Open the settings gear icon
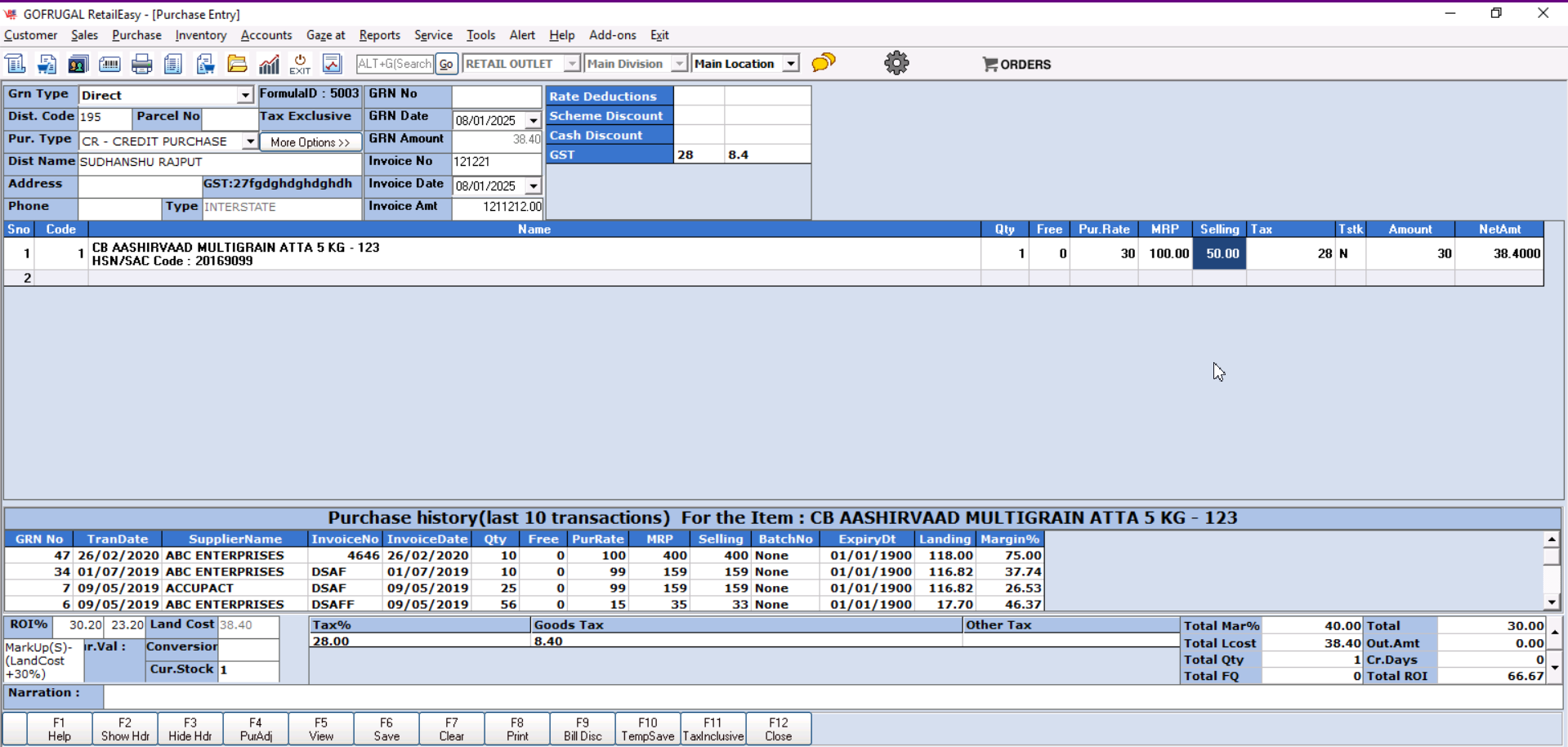Viewport: 1568px width, 747px height. tap(896, 63)
